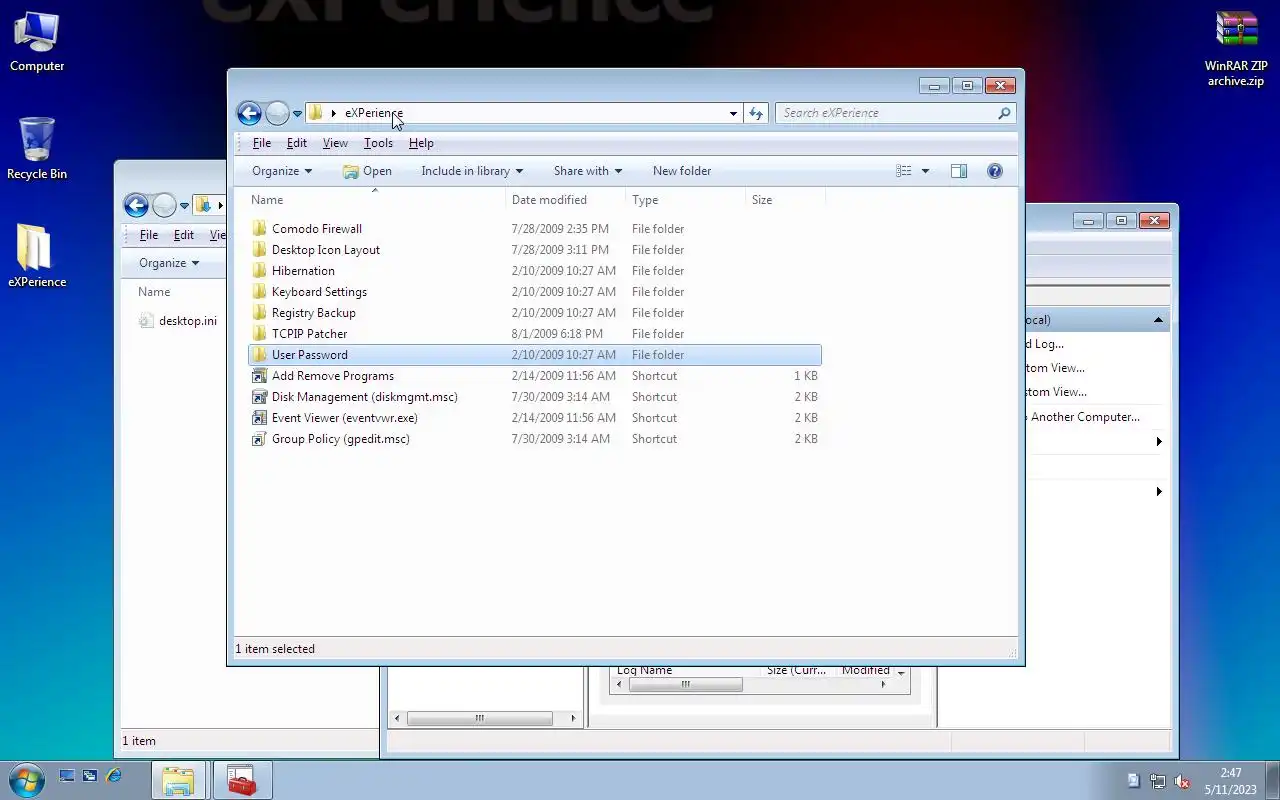Collapse the Actions section arrow in Event Viewer
The image size is (1280, 800).
(1158, 320)
